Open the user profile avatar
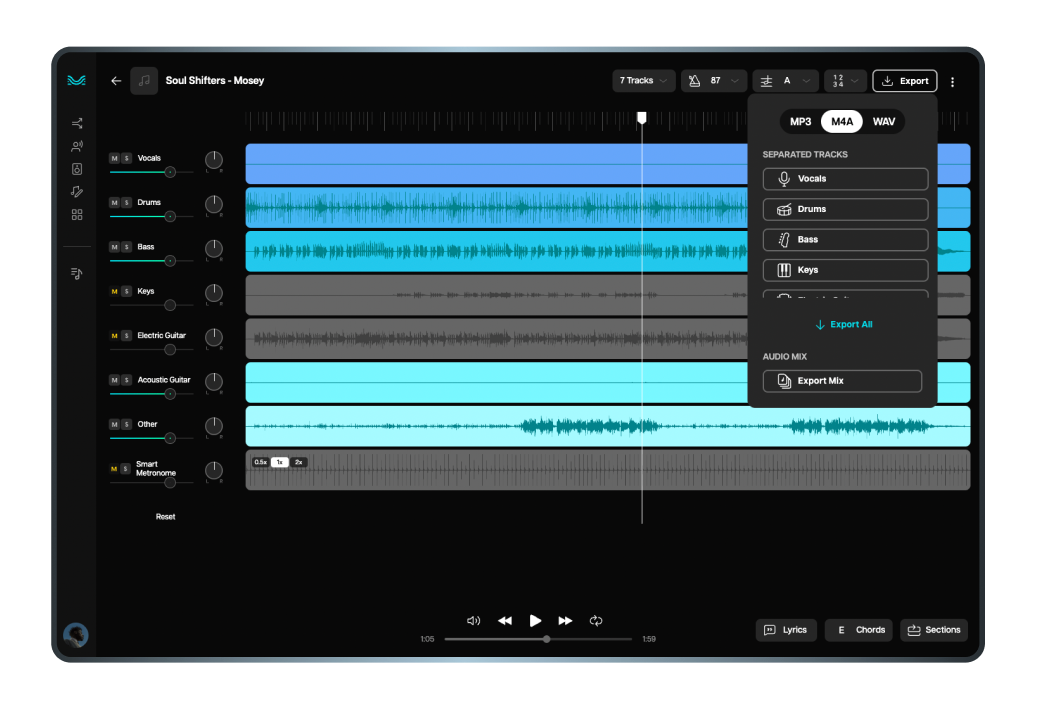Viewport: 1037px width, 709px height. [76, 635]
